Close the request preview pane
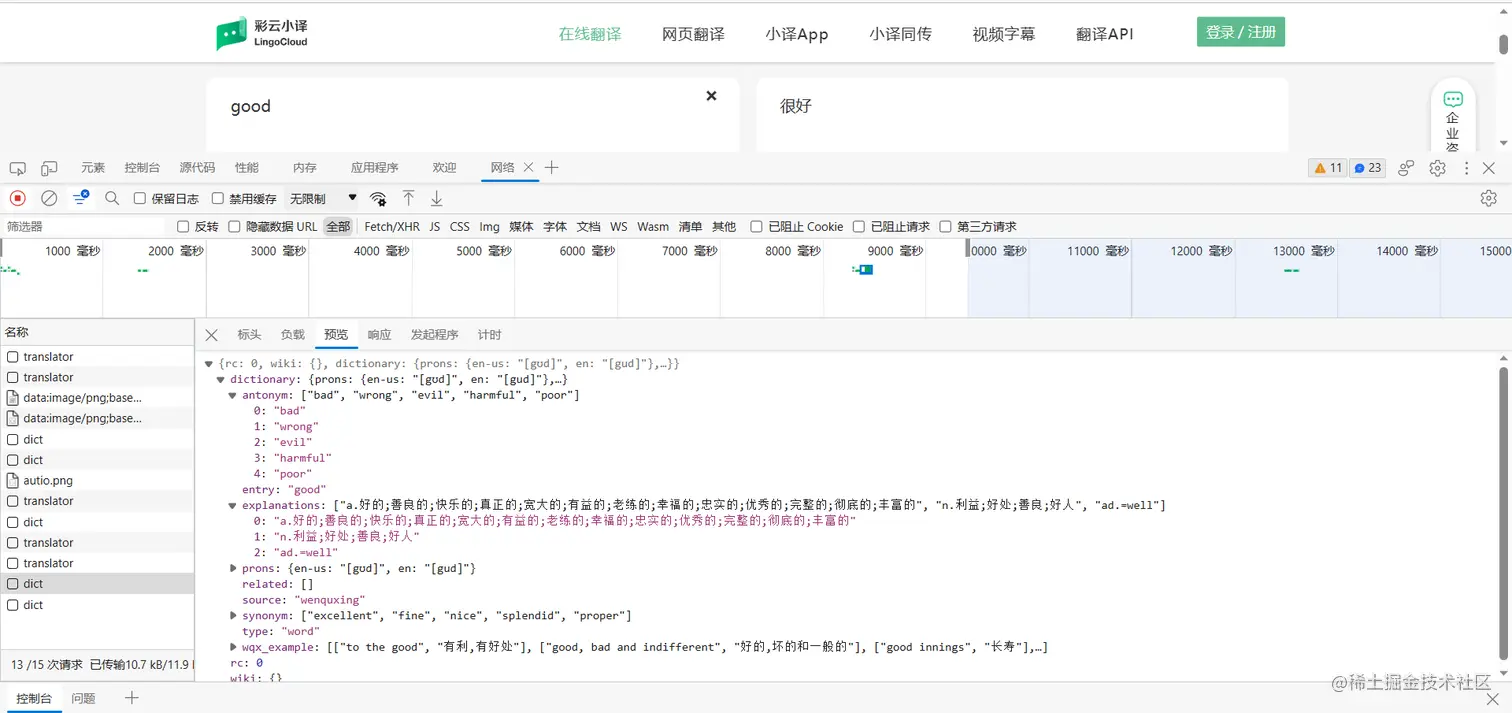This screenshot has height=713, width=1512. [211, 335]
